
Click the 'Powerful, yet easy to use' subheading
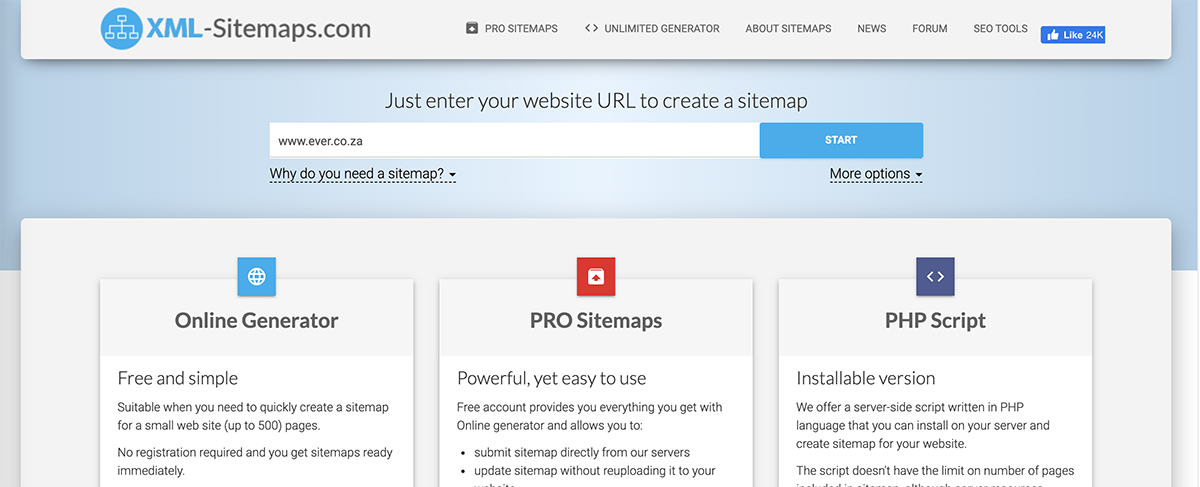(x=552, y=378)
